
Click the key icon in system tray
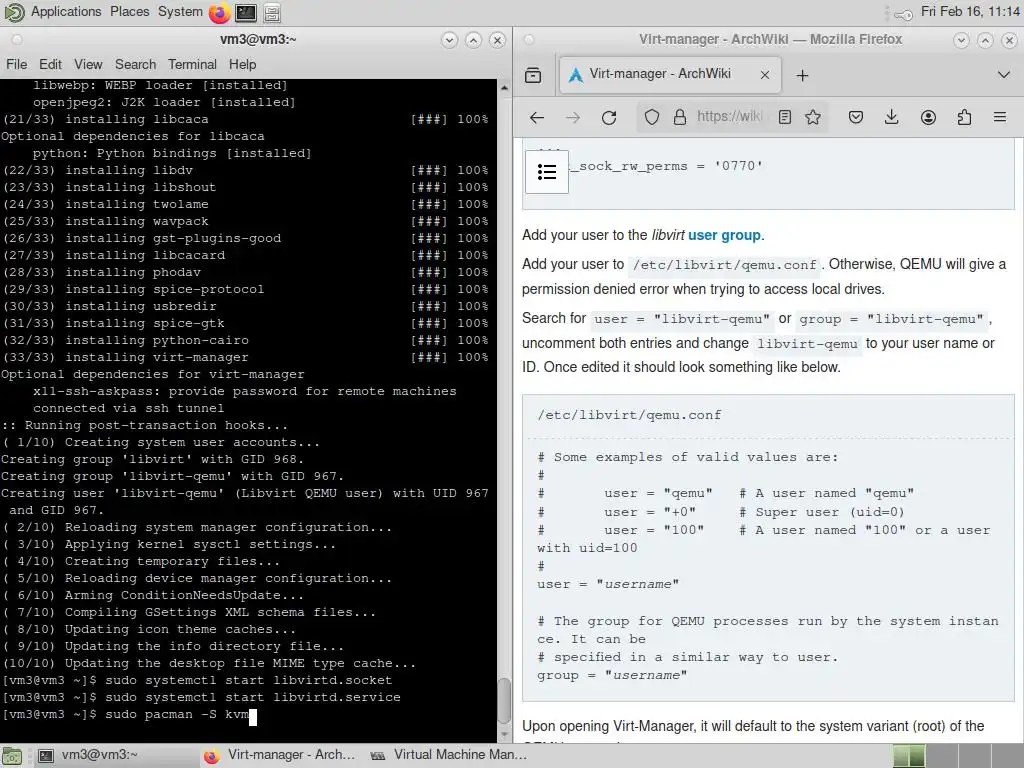point(903,14)
